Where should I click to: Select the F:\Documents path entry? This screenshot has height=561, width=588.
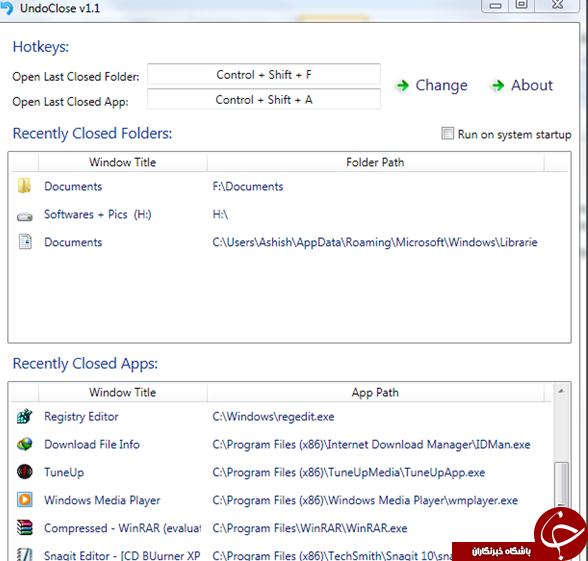[248, 186]
